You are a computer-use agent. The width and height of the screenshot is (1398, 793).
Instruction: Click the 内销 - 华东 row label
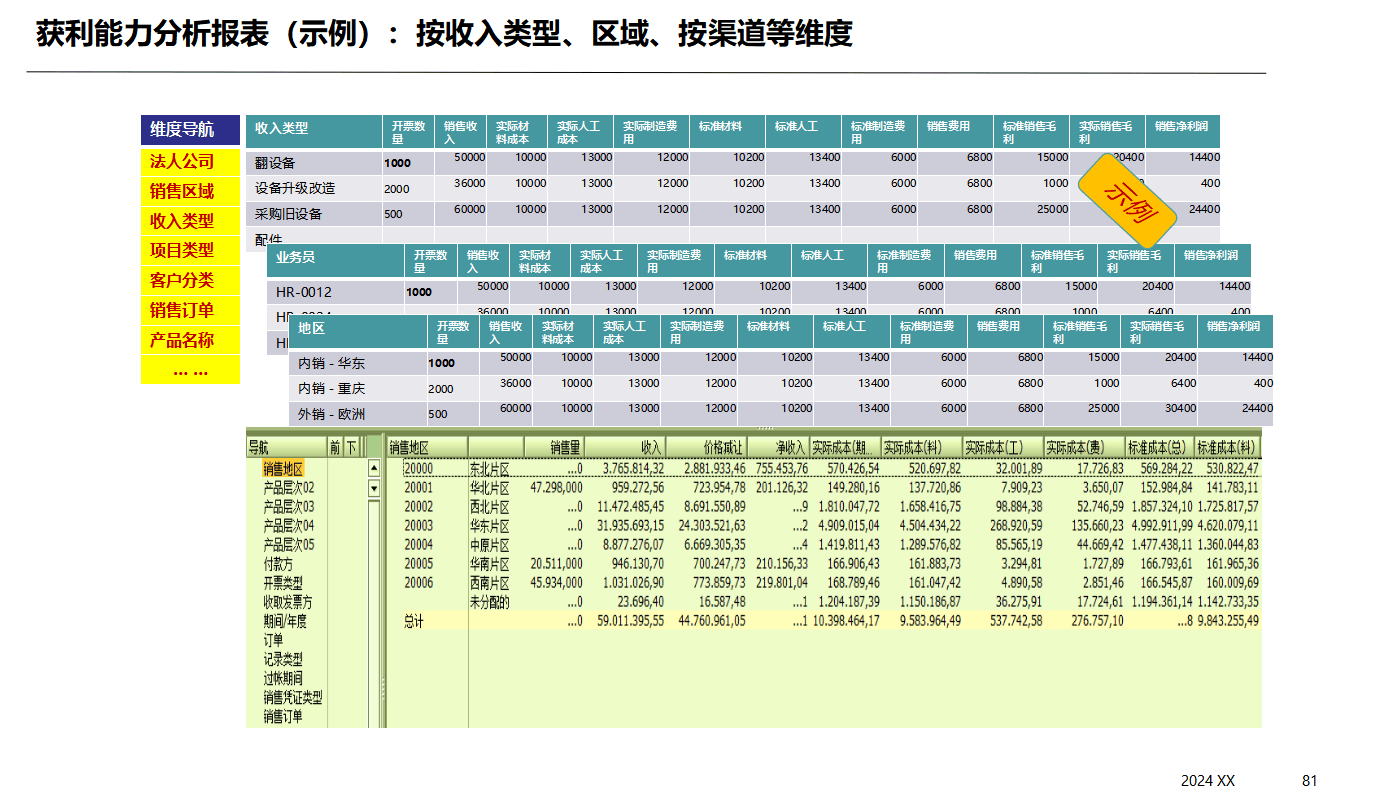331,363
